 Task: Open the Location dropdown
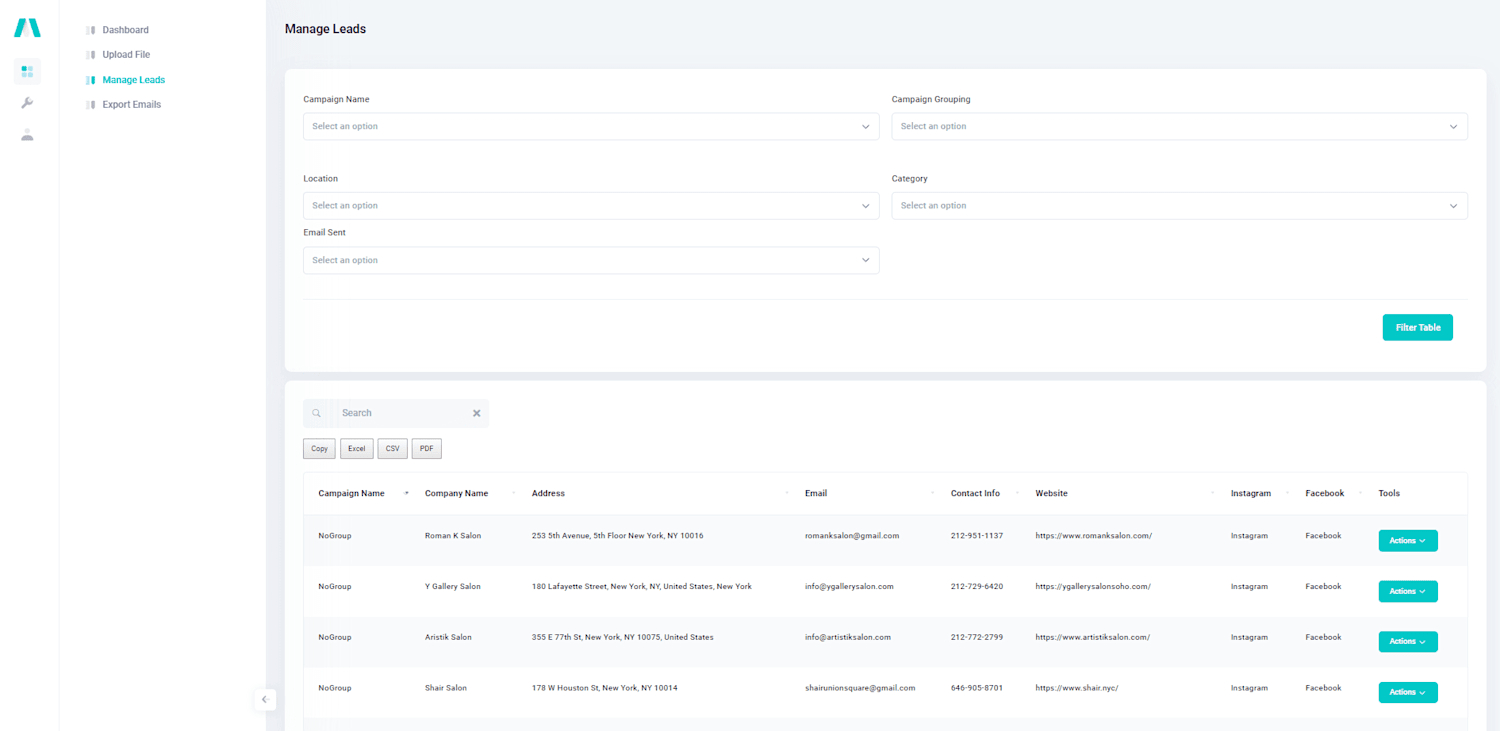(x=591, y=205)
